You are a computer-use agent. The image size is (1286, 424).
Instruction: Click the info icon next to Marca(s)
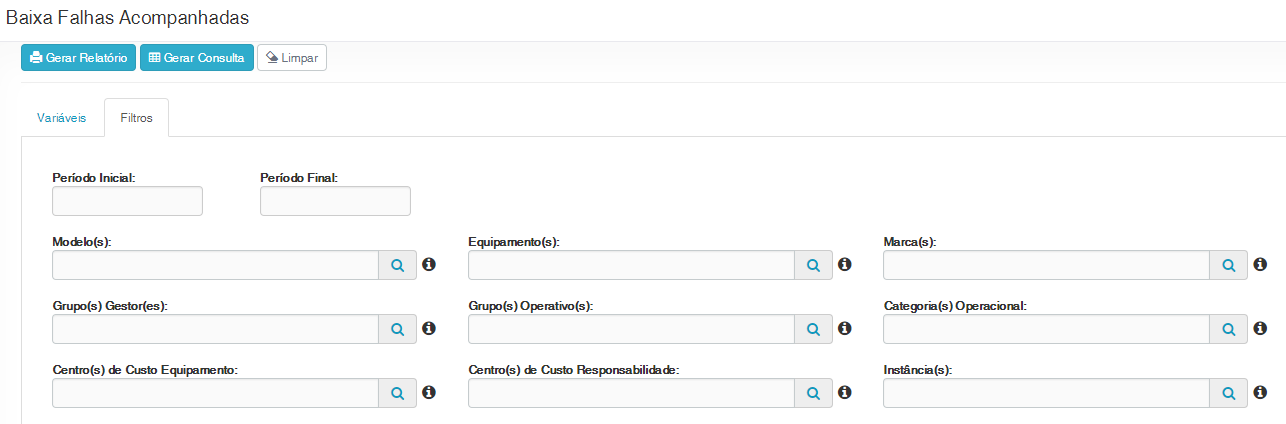(1260, 265)
